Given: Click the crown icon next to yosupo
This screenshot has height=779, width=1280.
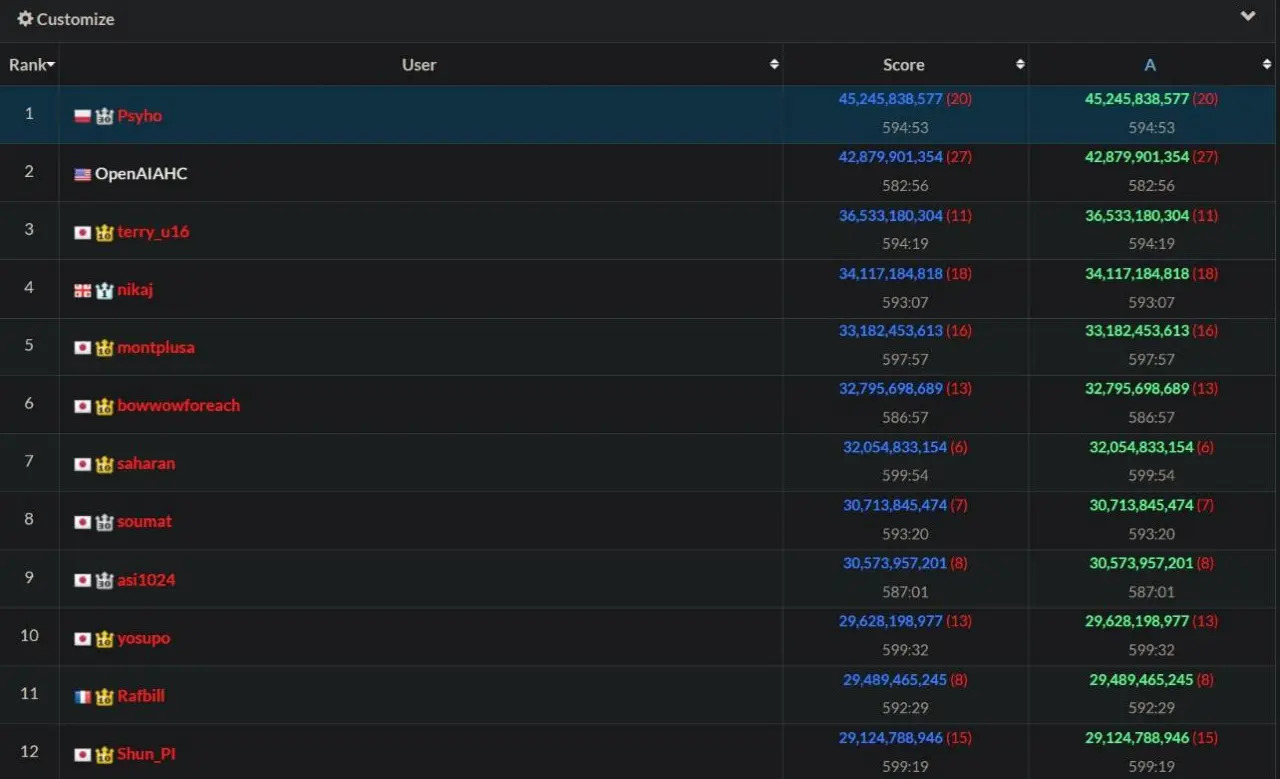Looking at the screenshot, I should pyautogui.click(x=104, y=638).
